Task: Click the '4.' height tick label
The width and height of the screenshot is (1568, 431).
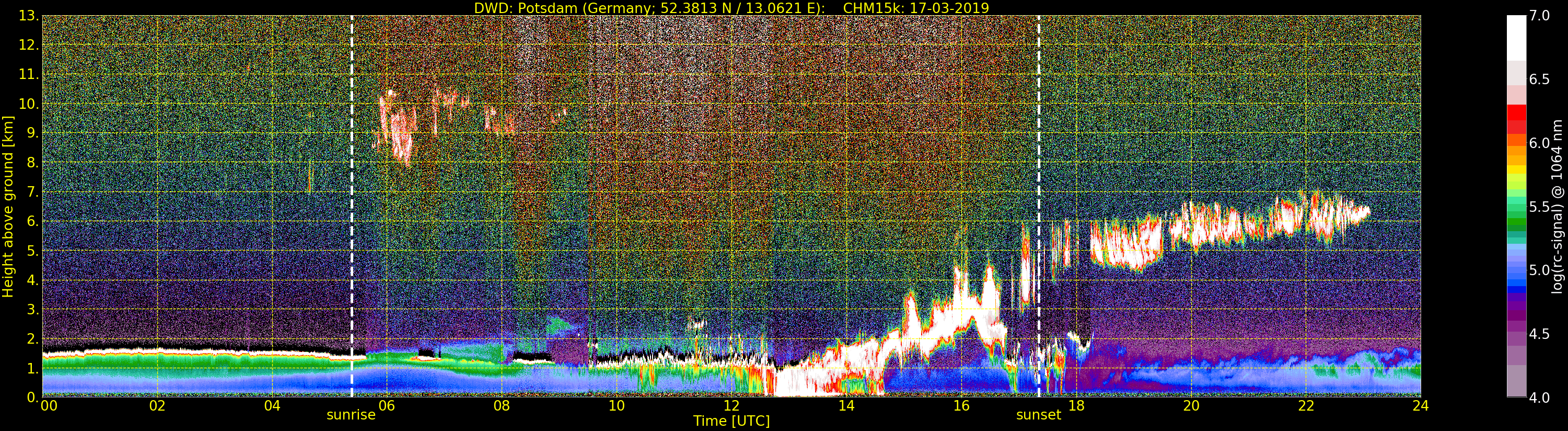Action: [x=32, y=280]
